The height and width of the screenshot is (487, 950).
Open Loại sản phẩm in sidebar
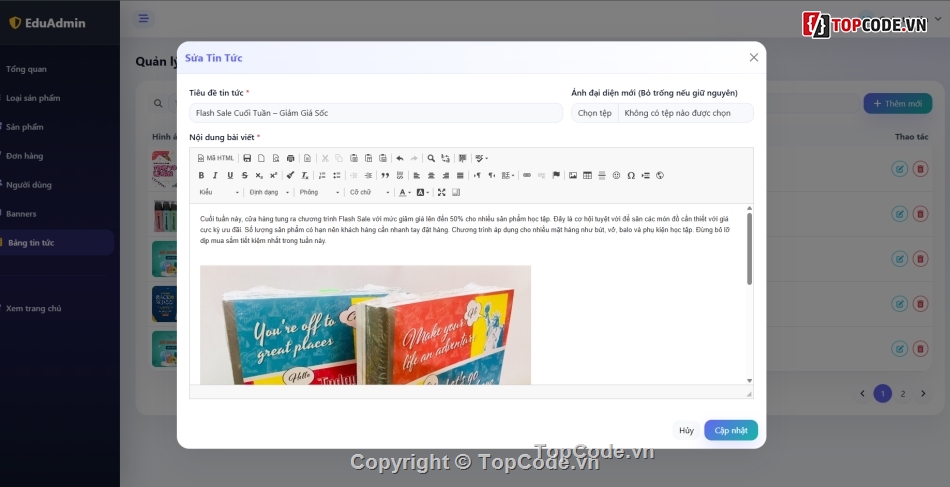point(33,98)
